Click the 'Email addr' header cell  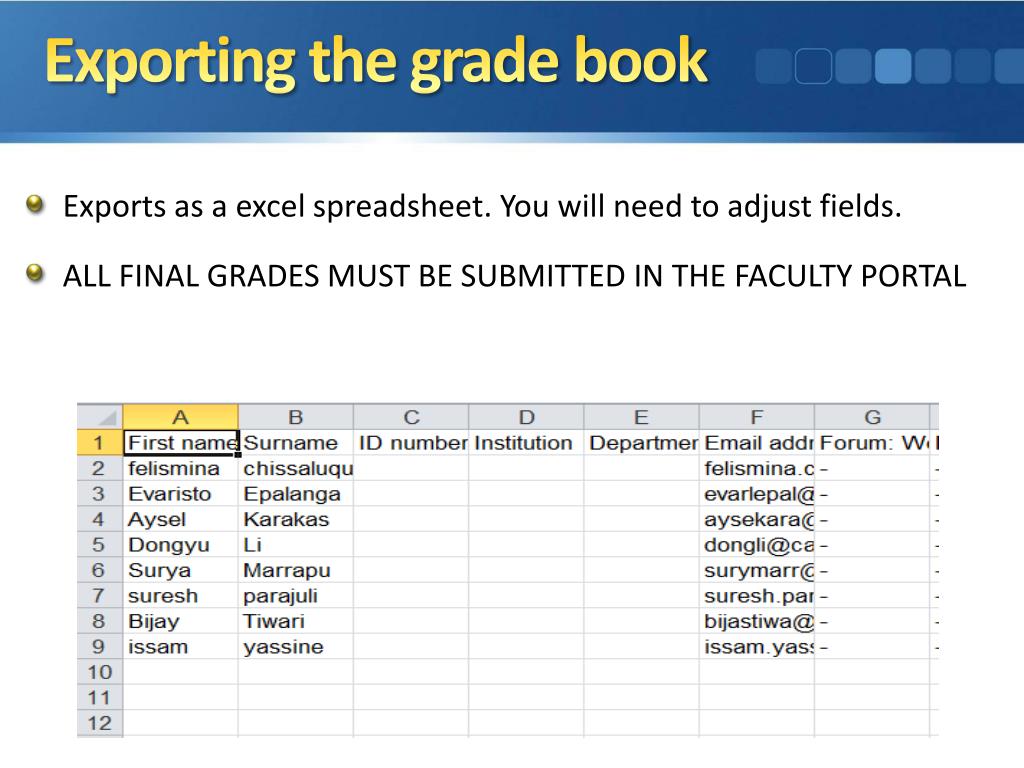click(x=757, y=443)
